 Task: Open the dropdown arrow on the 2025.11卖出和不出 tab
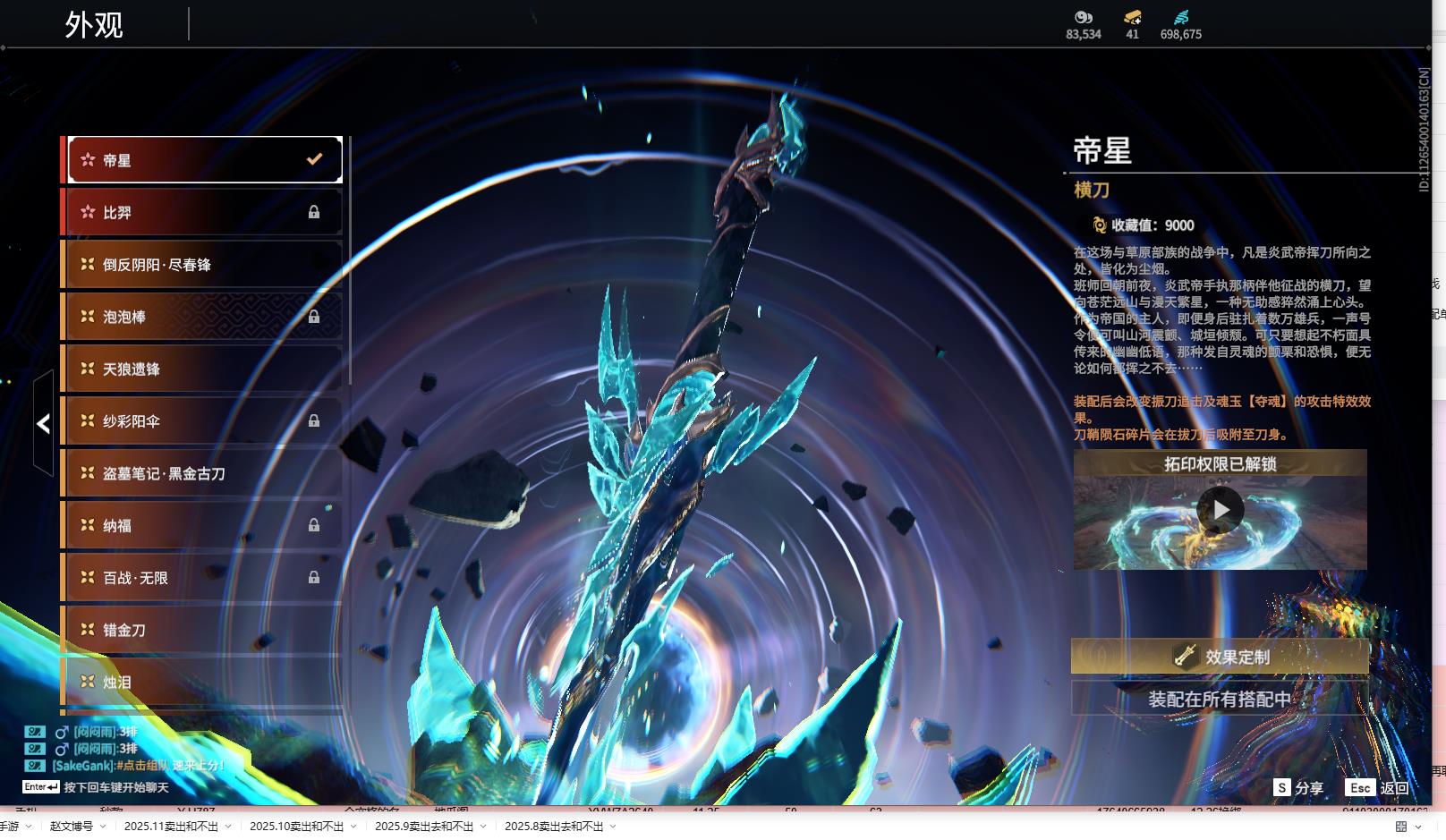[228, 827]
